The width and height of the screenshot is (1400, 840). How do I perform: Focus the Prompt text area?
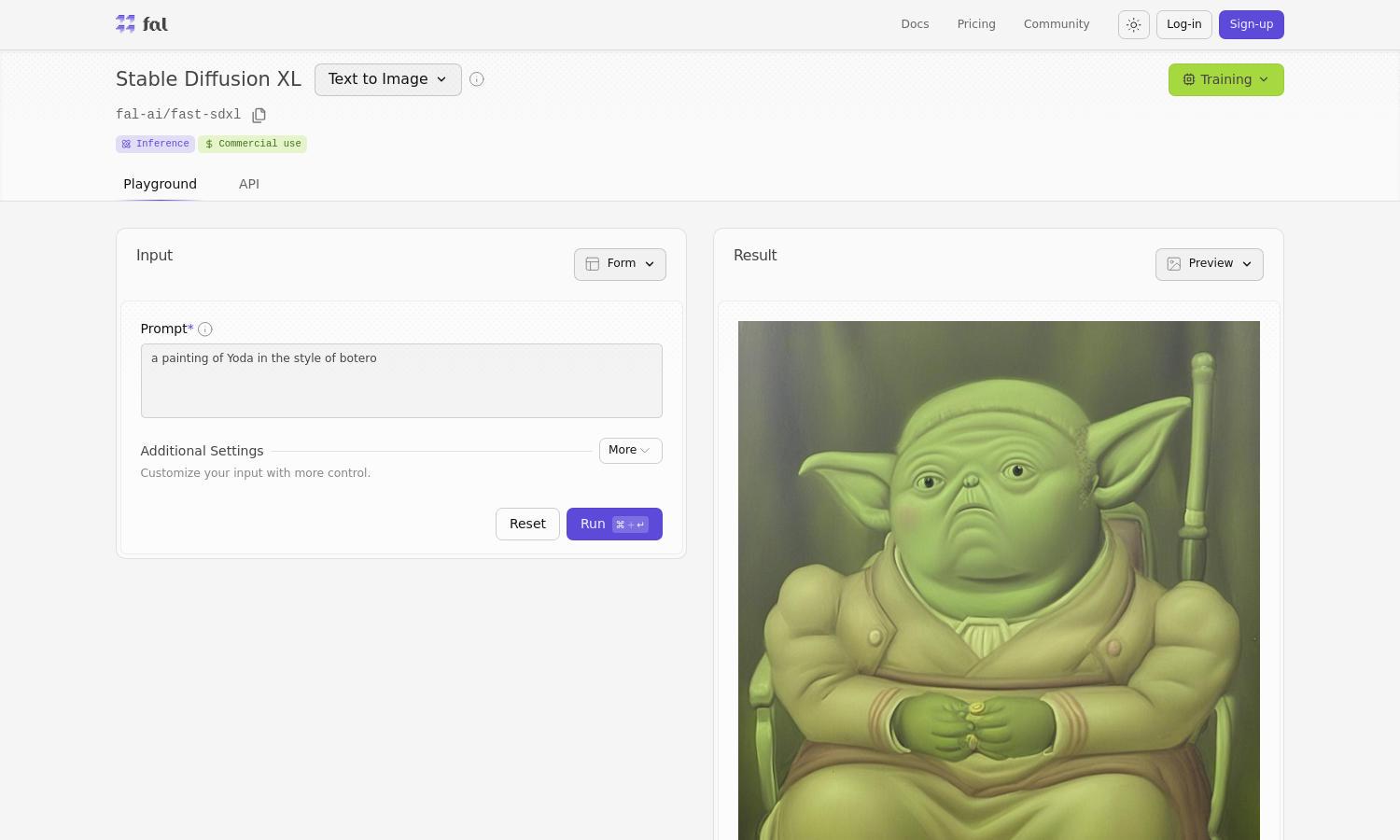401,381
